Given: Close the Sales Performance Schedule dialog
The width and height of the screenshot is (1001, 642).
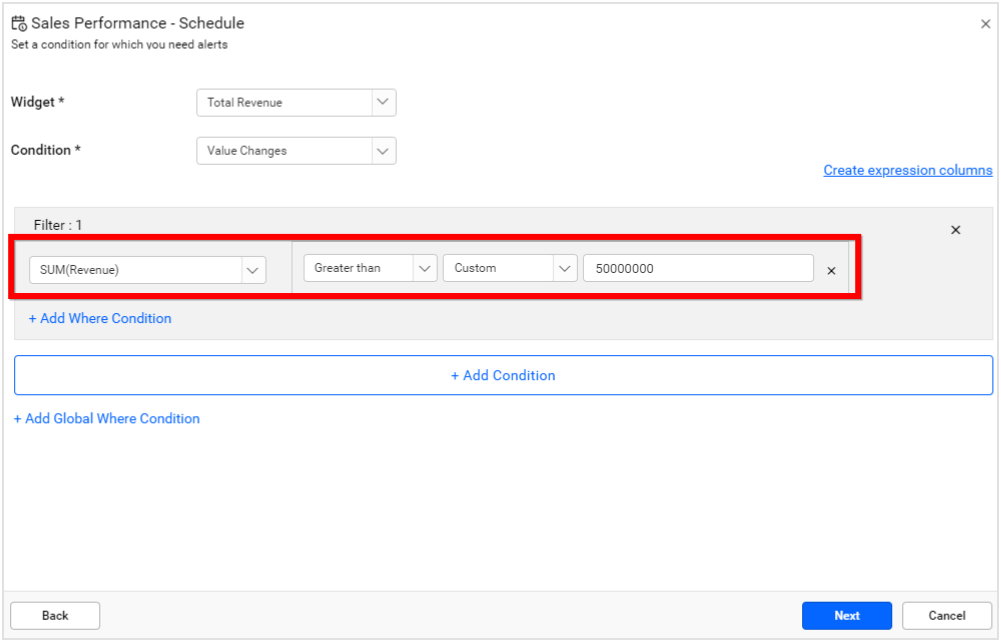Looking at the screenshot, I should pyautogui.click(x=985, y=22).
